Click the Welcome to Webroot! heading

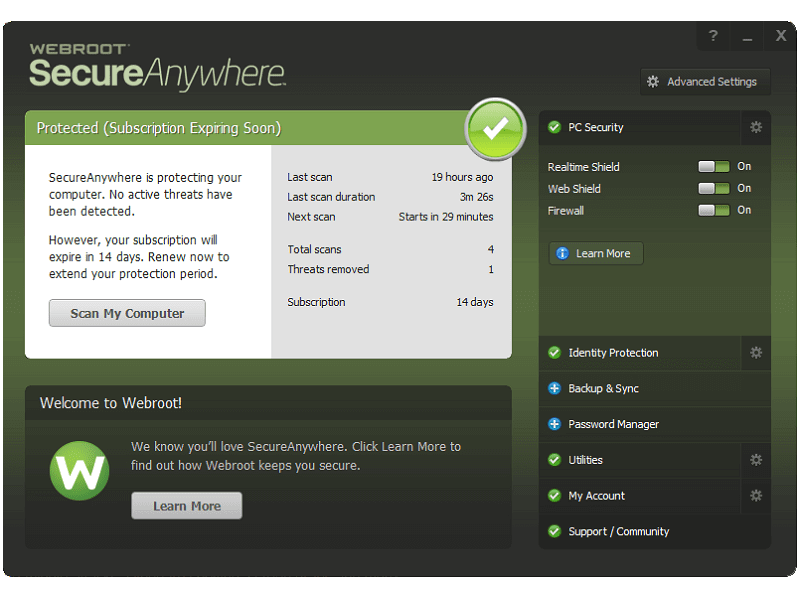pyautogui.click(x=111, y=403)
